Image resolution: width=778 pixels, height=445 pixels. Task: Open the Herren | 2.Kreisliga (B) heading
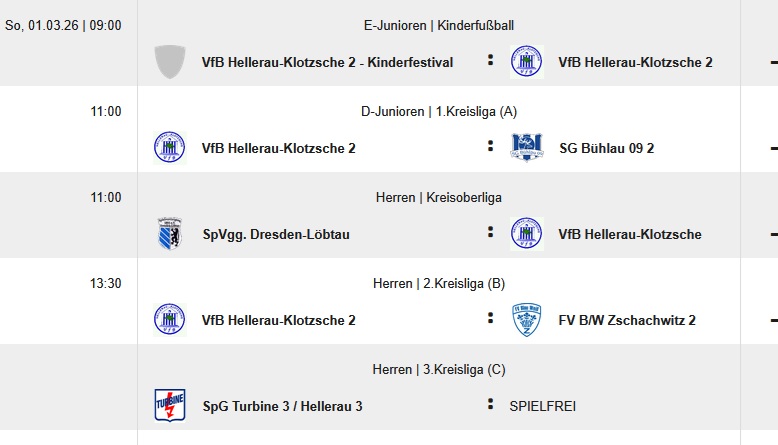(439, 284)
